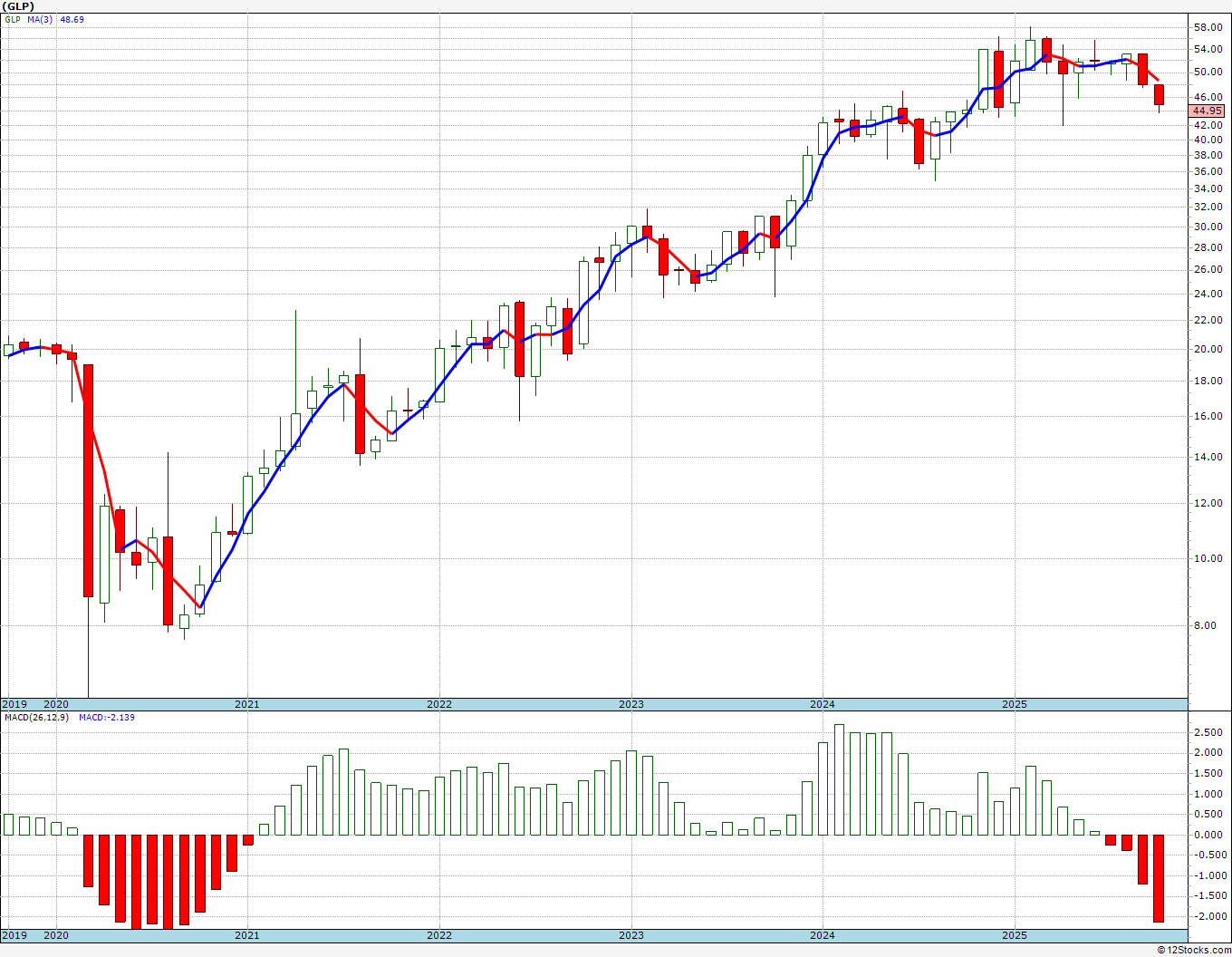Select the 16.00 price axis label
1232x957 pixels.
(1208, 416)
